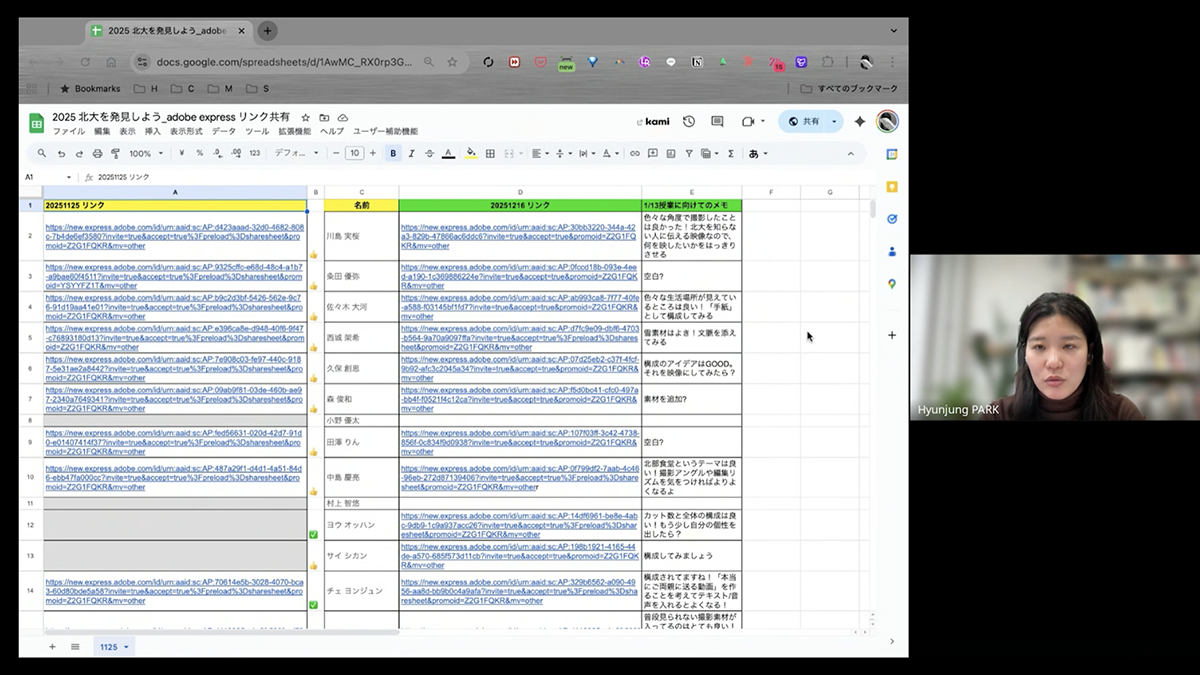Open the fill color picker
Viewport: 1200px width, 675px height.
[x=471, y=154]
